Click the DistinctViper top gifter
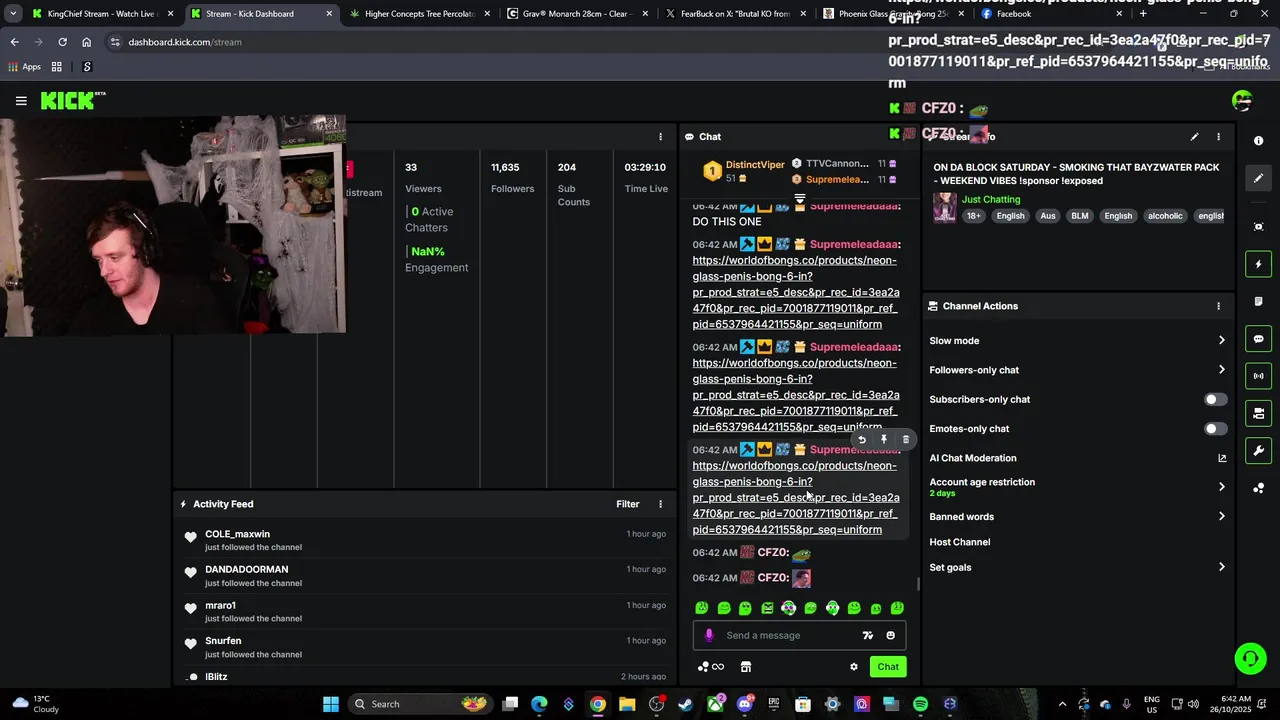The image size is (1280, 720). (755, 165)
